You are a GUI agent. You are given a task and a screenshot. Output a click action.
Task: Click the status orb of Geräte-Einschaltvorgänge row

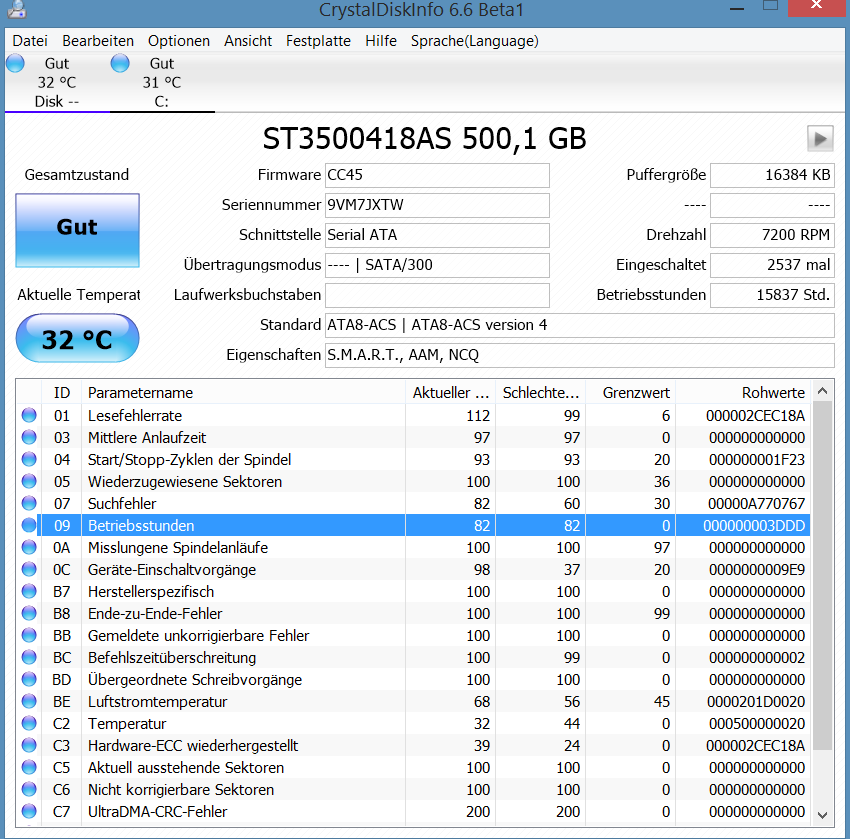[29, 569]
